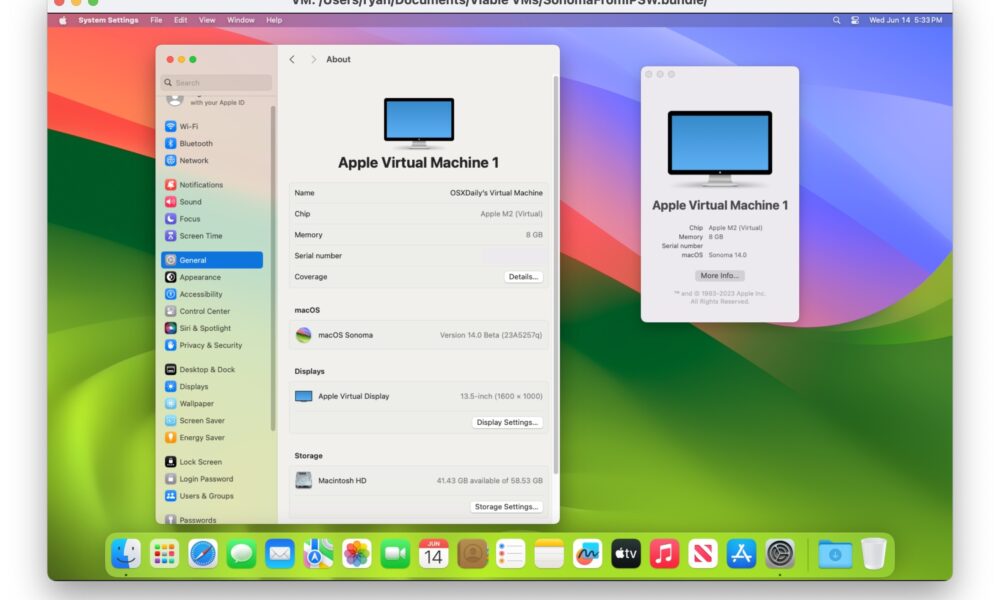This screenshot has height=600, width=1000.
Task: Open the View menu
Action: point(207,20)
